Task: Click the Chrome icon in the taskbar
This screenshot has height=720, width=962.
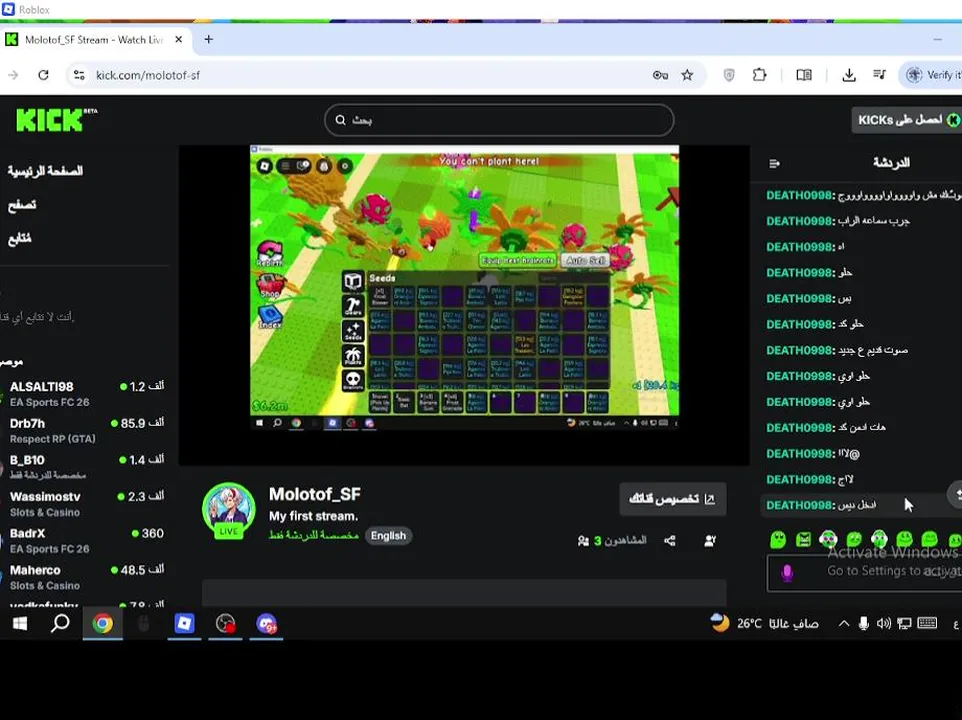Action: 102,624
